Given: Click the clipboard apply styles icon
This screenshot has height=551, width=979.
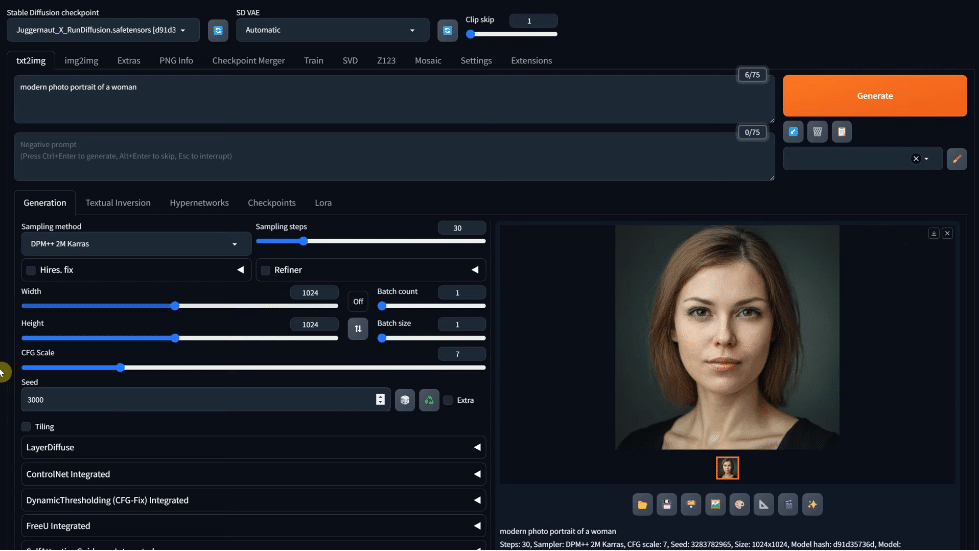Looking at the screenshot, I should pos(842,132).
